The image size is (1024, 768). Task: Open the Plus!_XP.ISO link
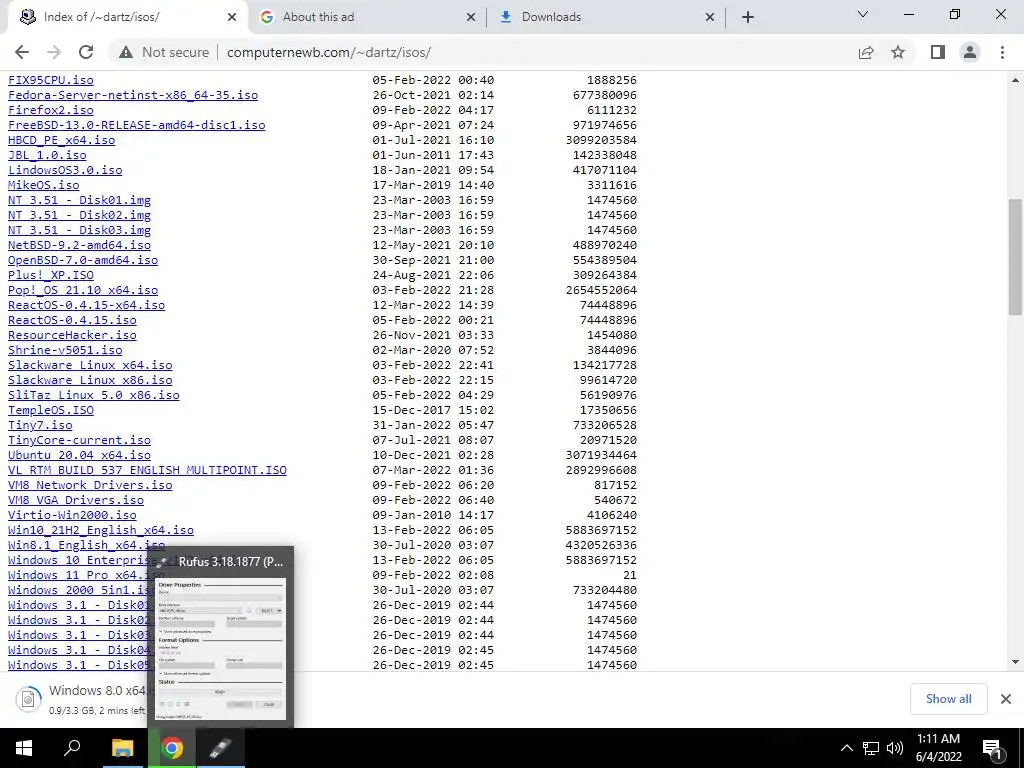(x=51, y=275)
